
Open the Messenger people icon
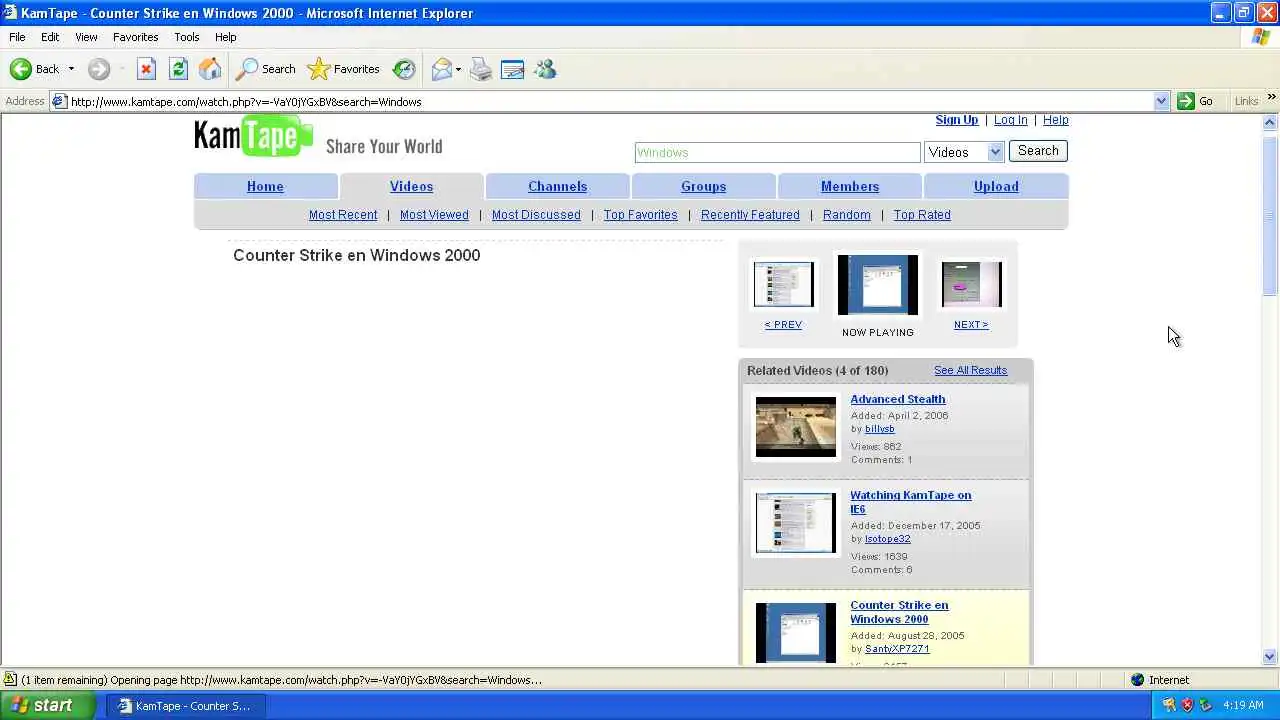(545, 69)
